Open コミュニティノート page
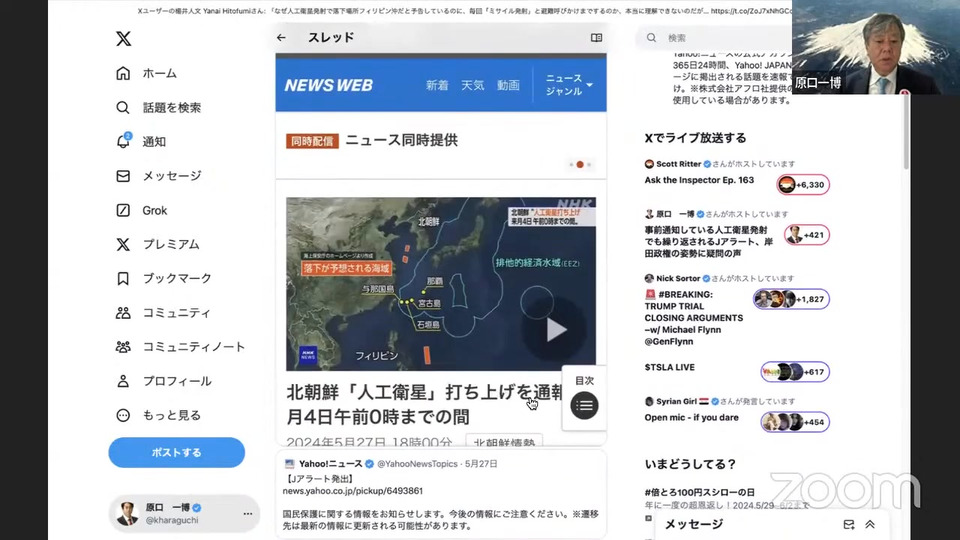 coord(180,347)
